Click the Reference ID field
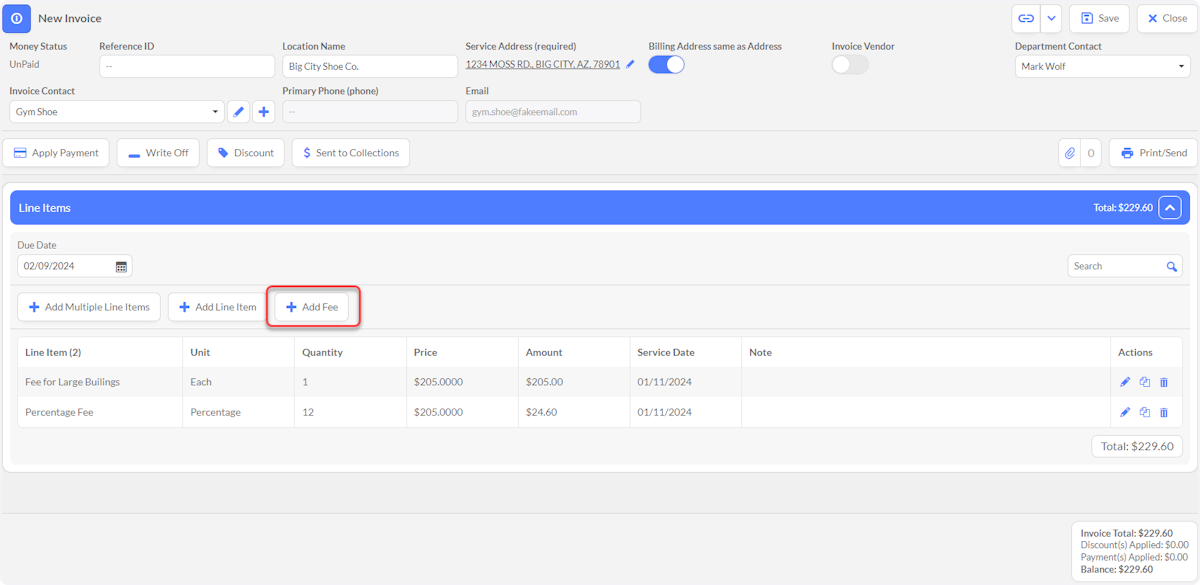Viewport: 1200px width, 585px height. 187,66
